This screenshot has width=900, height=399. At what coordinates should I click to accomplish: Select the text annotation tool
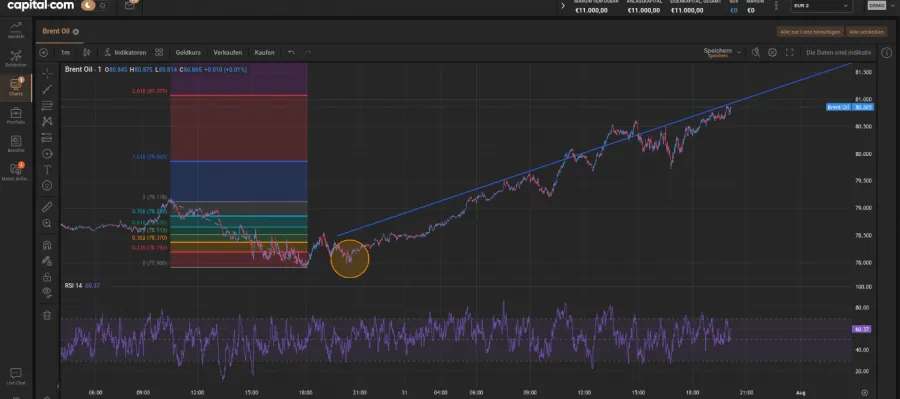47,169
